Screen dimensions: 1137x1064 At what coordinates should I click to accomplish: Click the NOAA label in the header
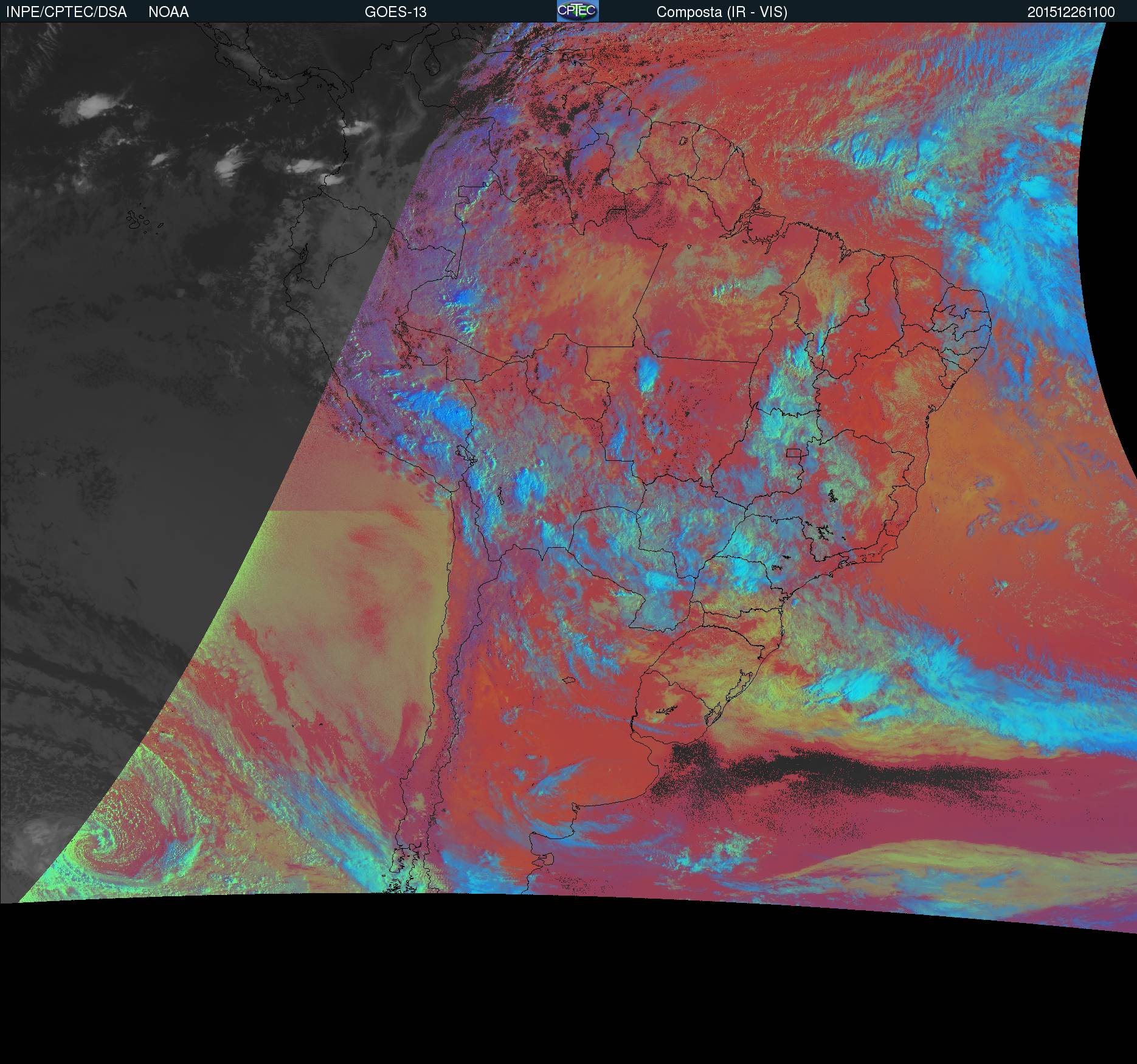point(168,12)
